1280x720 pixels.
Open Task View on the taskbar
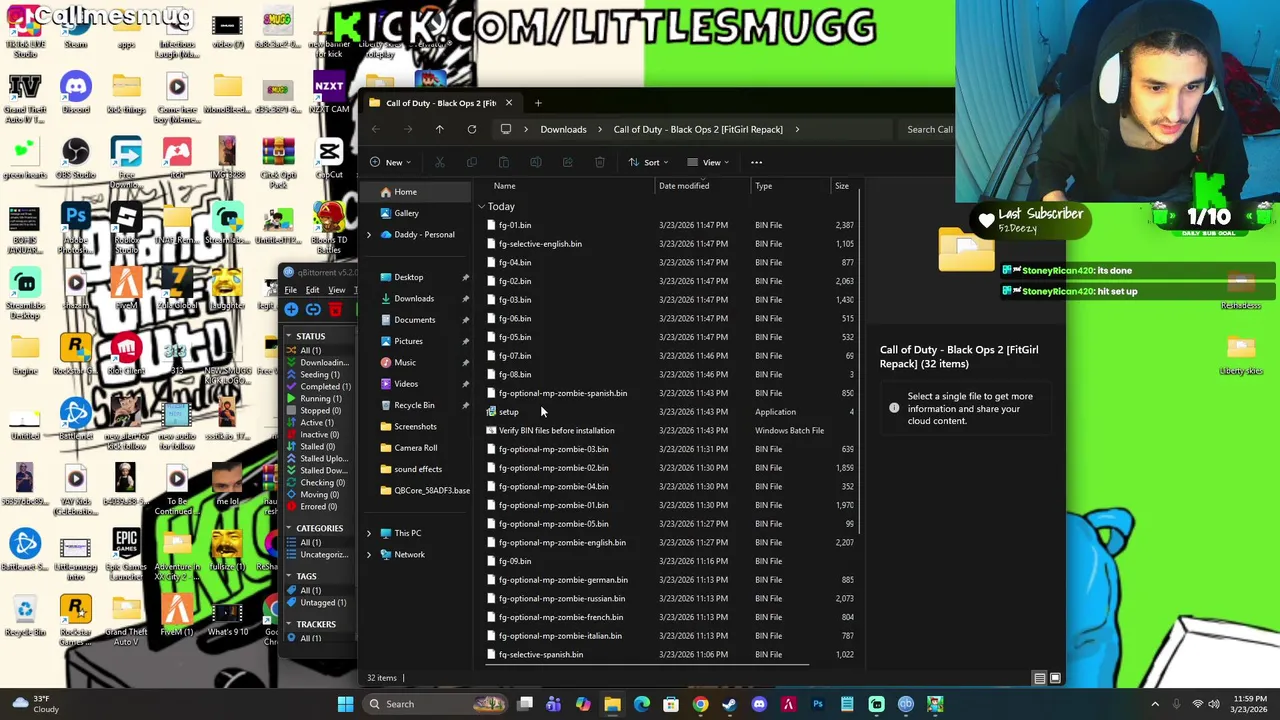525,704
